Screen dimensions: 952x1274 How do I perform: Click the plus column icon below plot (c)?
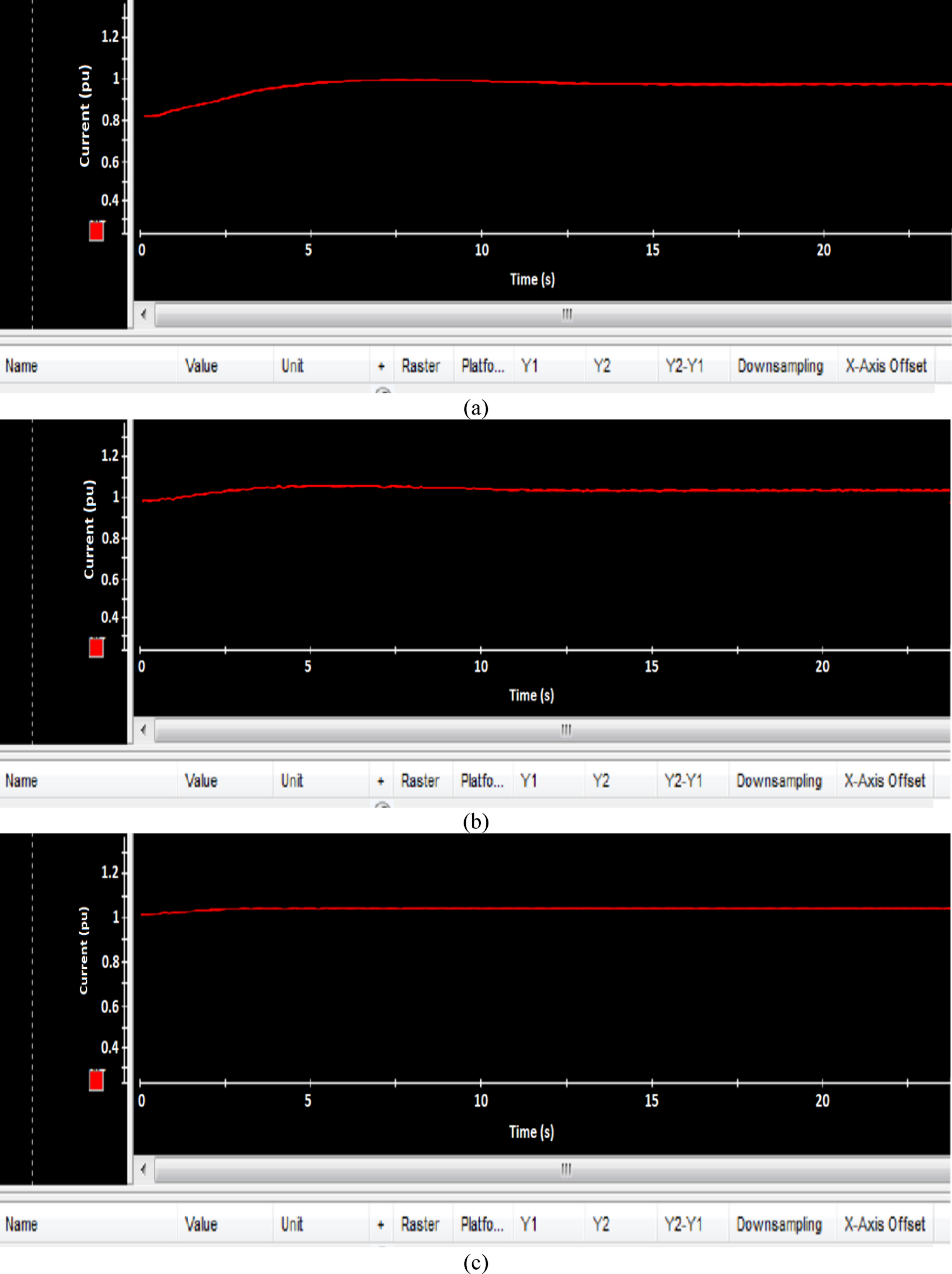[x=380, y=1224]
